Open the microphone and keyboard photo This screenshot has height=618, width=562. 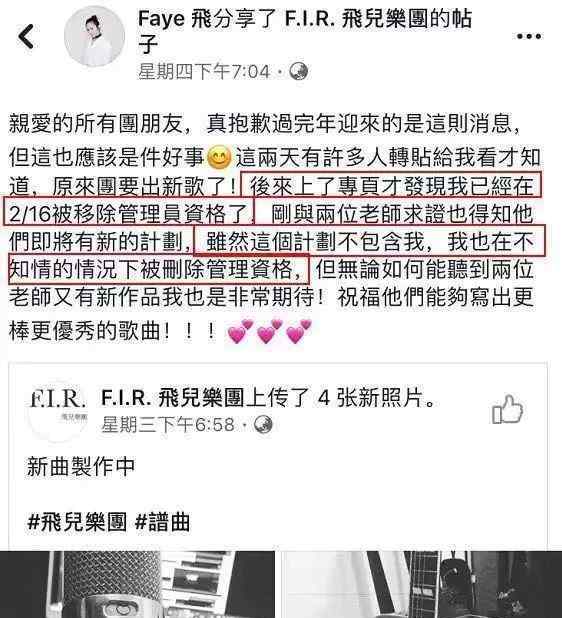[x=138, y=584]
